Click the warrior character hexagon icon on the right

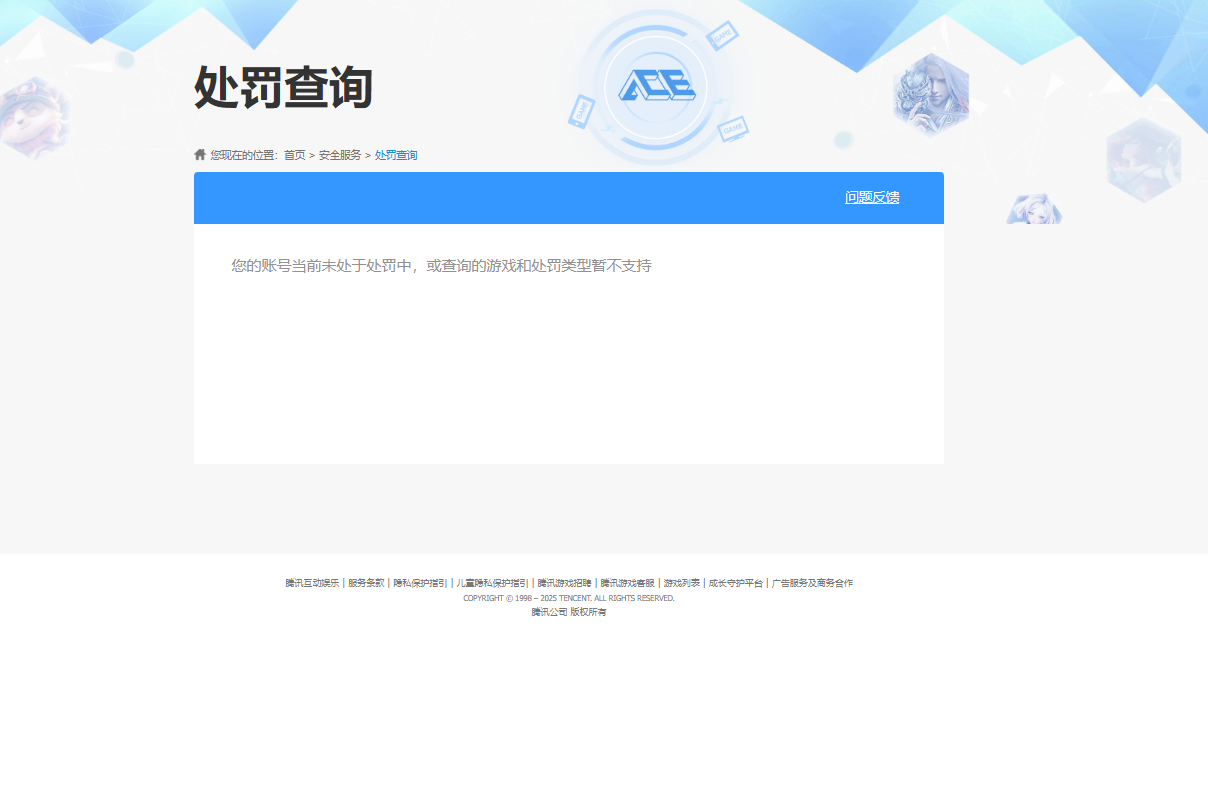[930, 95]
